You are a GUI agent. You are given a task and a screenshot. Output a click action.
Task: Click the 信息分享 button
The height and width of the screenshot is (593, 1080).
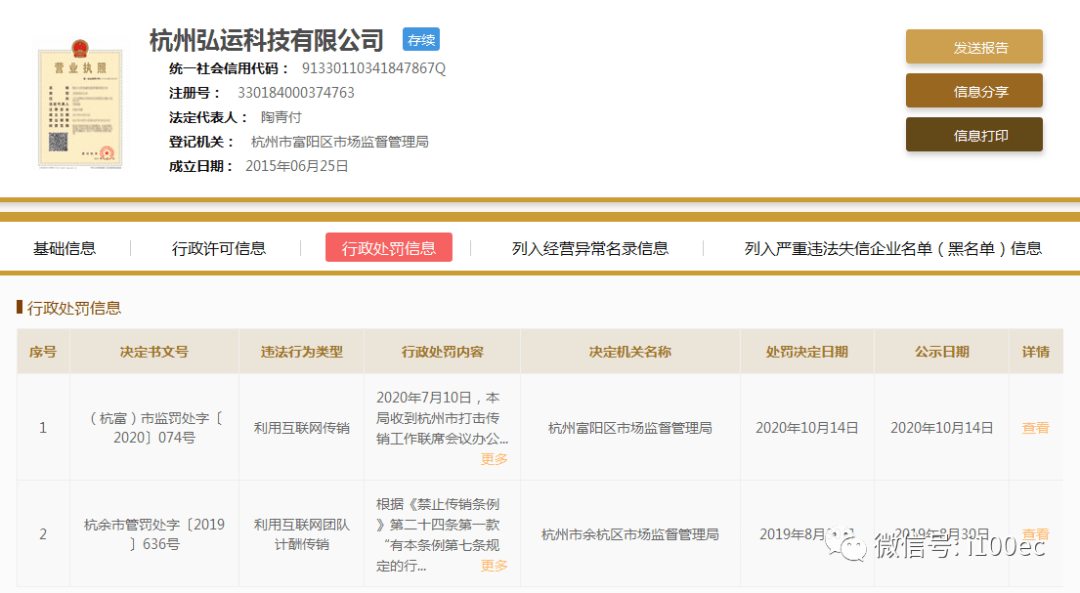coord(974,91)
